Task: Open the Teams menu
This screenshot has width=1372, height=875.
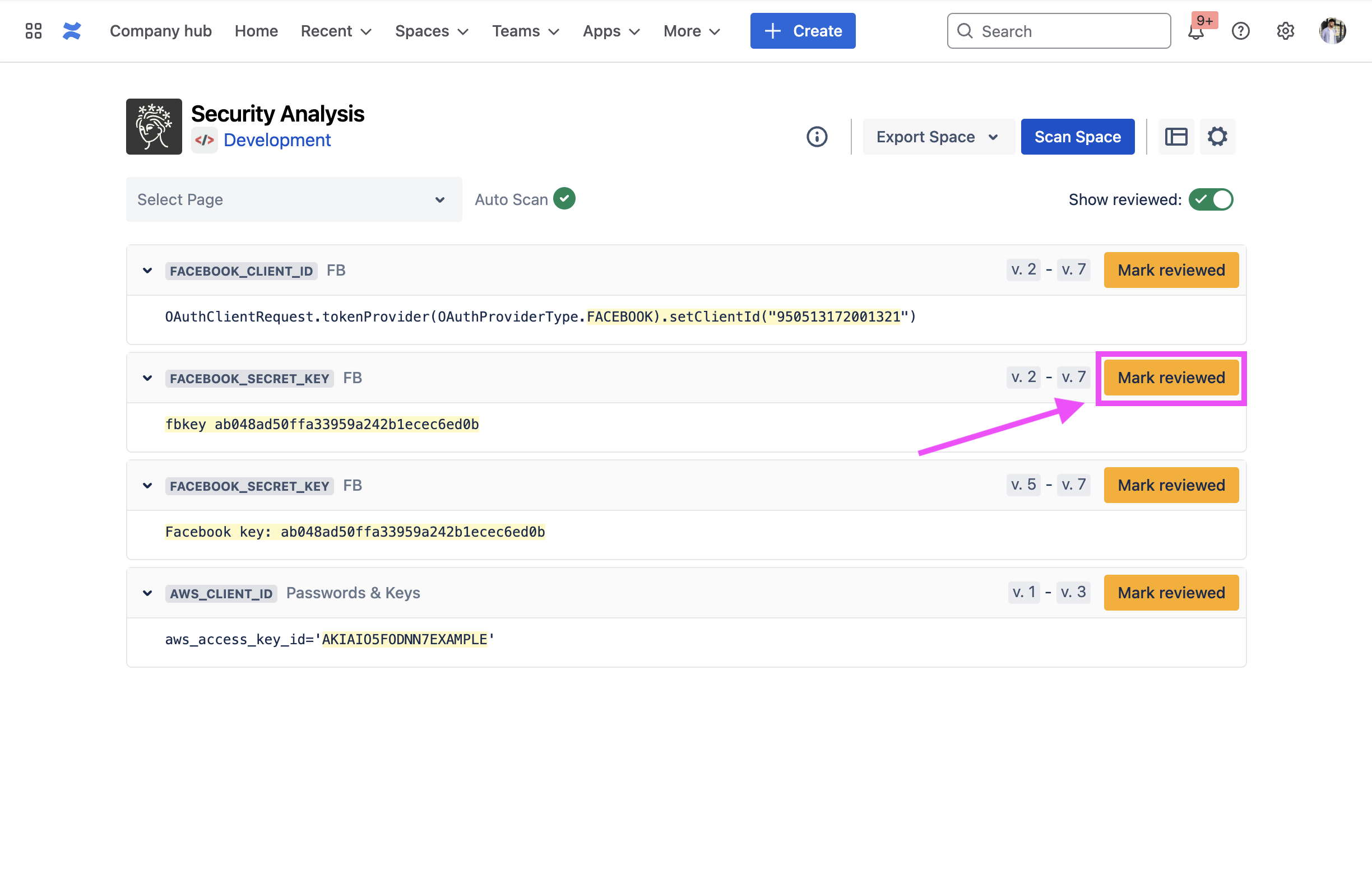Action: (525, 31)
